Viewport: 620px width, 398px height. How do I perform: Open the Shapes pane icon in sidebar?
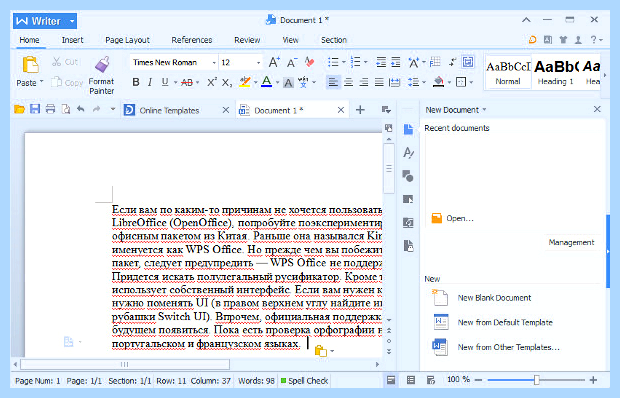(408, 176)
